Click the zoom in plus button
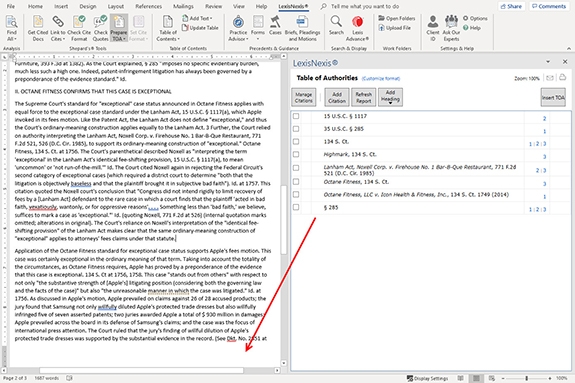Screen dimensions: 575x383 [549, 378]
